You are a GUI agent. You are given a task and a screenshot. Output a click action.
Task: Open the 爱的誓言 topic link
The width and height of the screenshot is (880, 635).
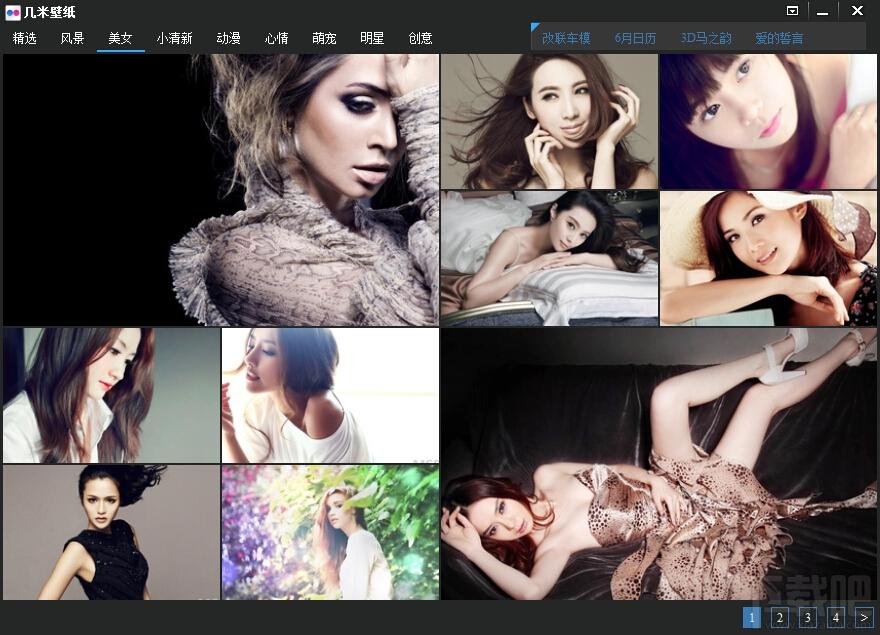click(779, 38)
